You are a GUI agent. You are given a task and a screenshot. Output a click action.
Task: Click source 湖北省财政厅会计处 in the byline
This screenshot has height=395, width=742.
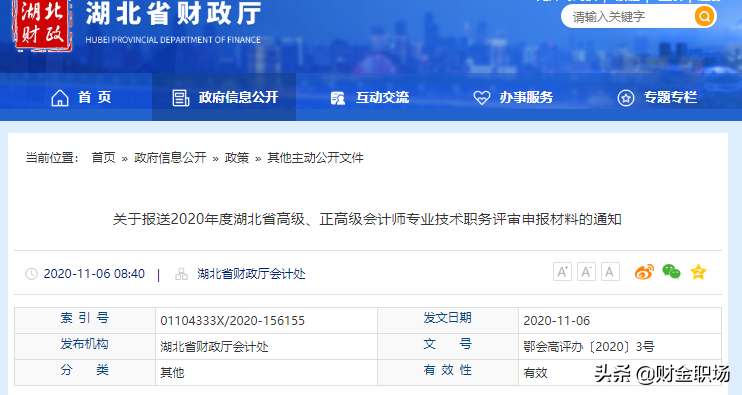coord(251,274)
